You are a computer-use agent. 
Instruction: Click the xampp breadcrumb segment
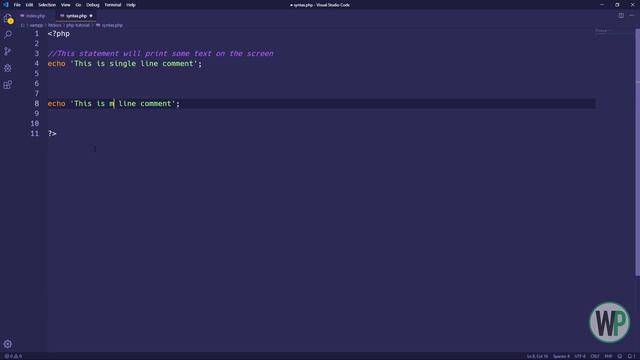pos(36,25)
